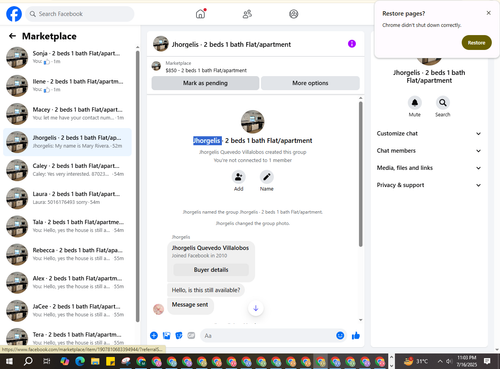This screenshot has width=500, height=369.
Task: Open emoji picker in message box
Action: (x=340, y=335)
